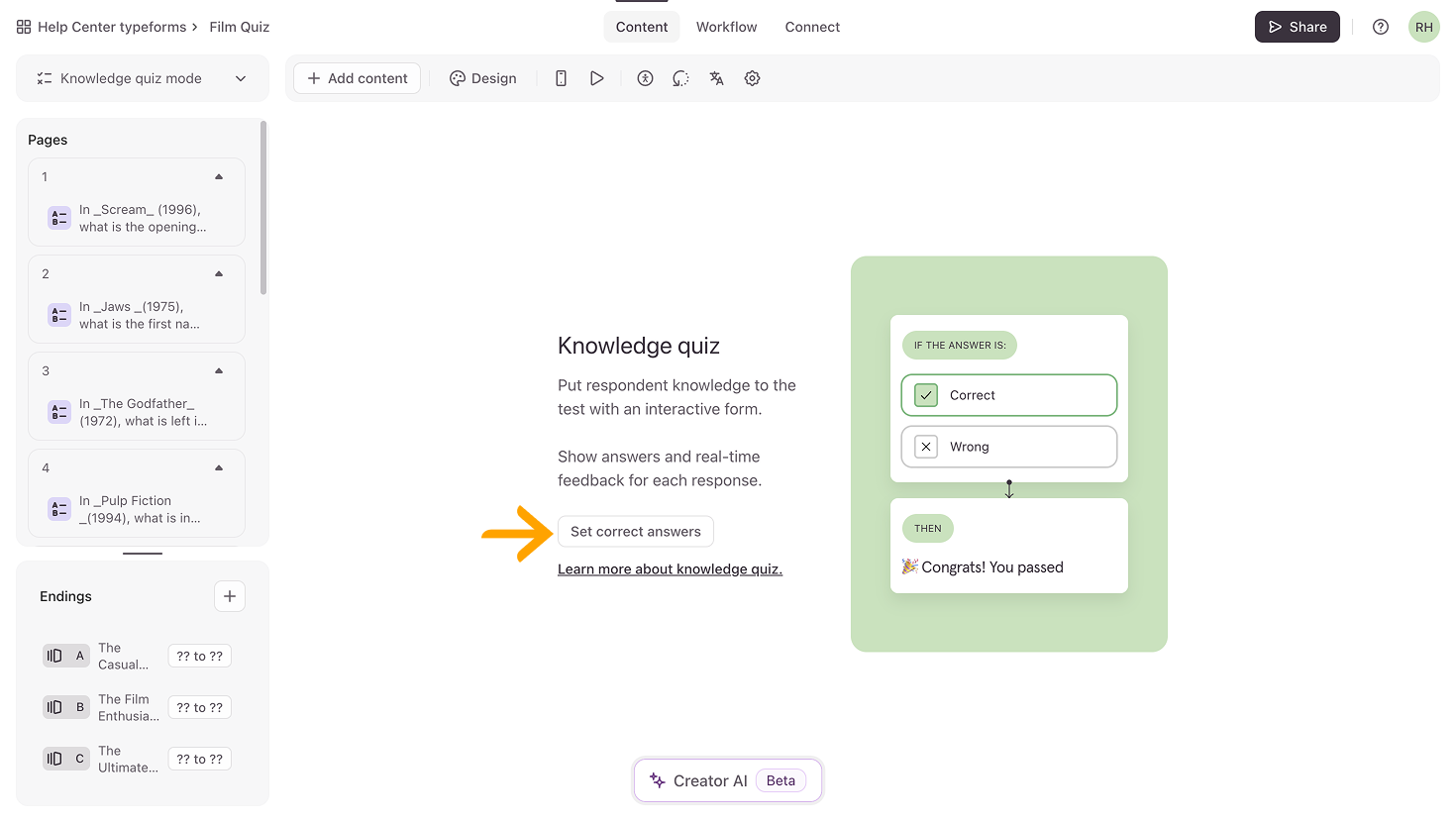This screenshot has width=1456, height=822.
Task: Open Learn more about knowledge quiz link
Action: pos(670,569)
